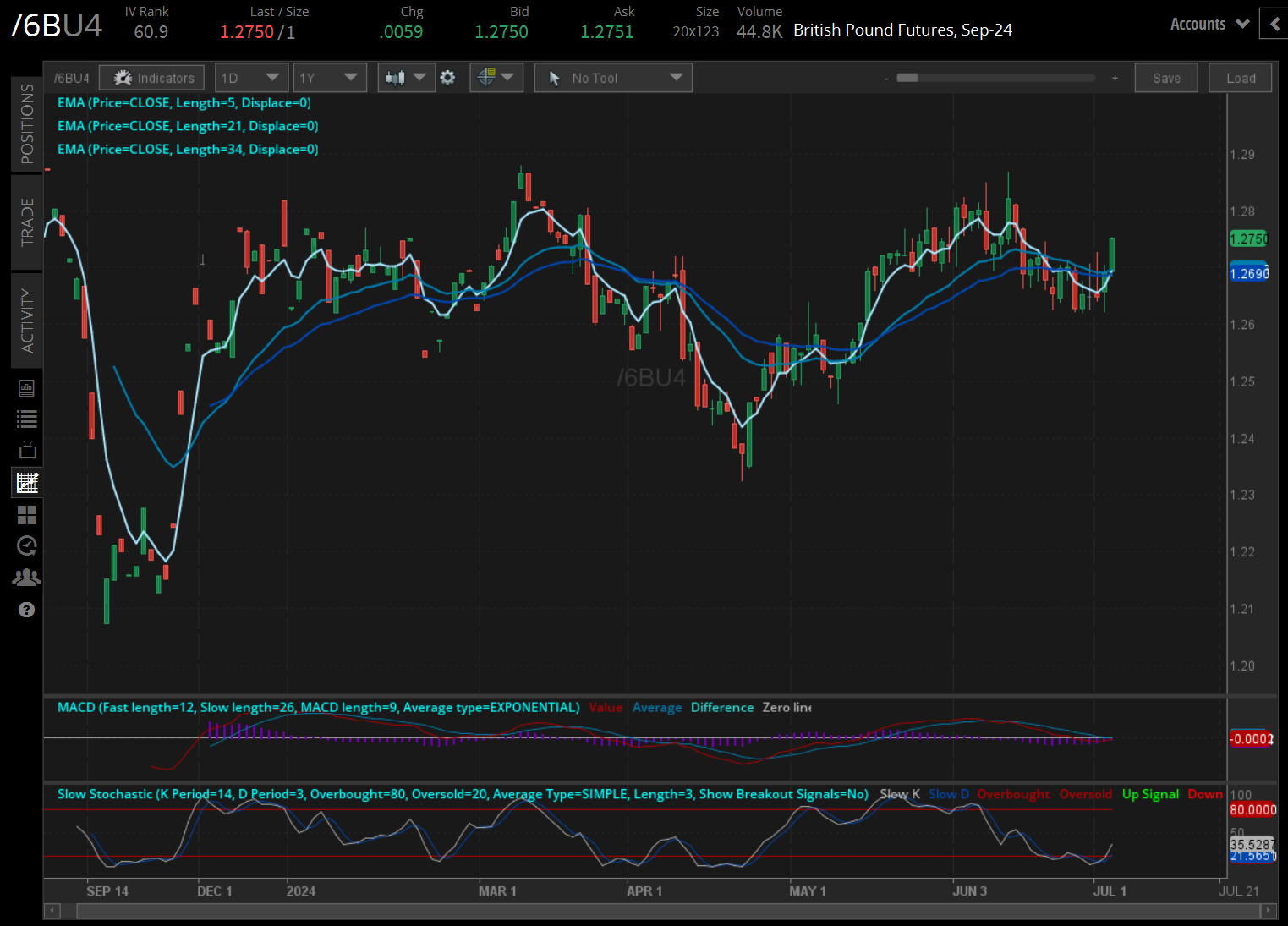The image size is (1288, 926).
Task: Click the Save chart button
Action: tap(1166, 78)
